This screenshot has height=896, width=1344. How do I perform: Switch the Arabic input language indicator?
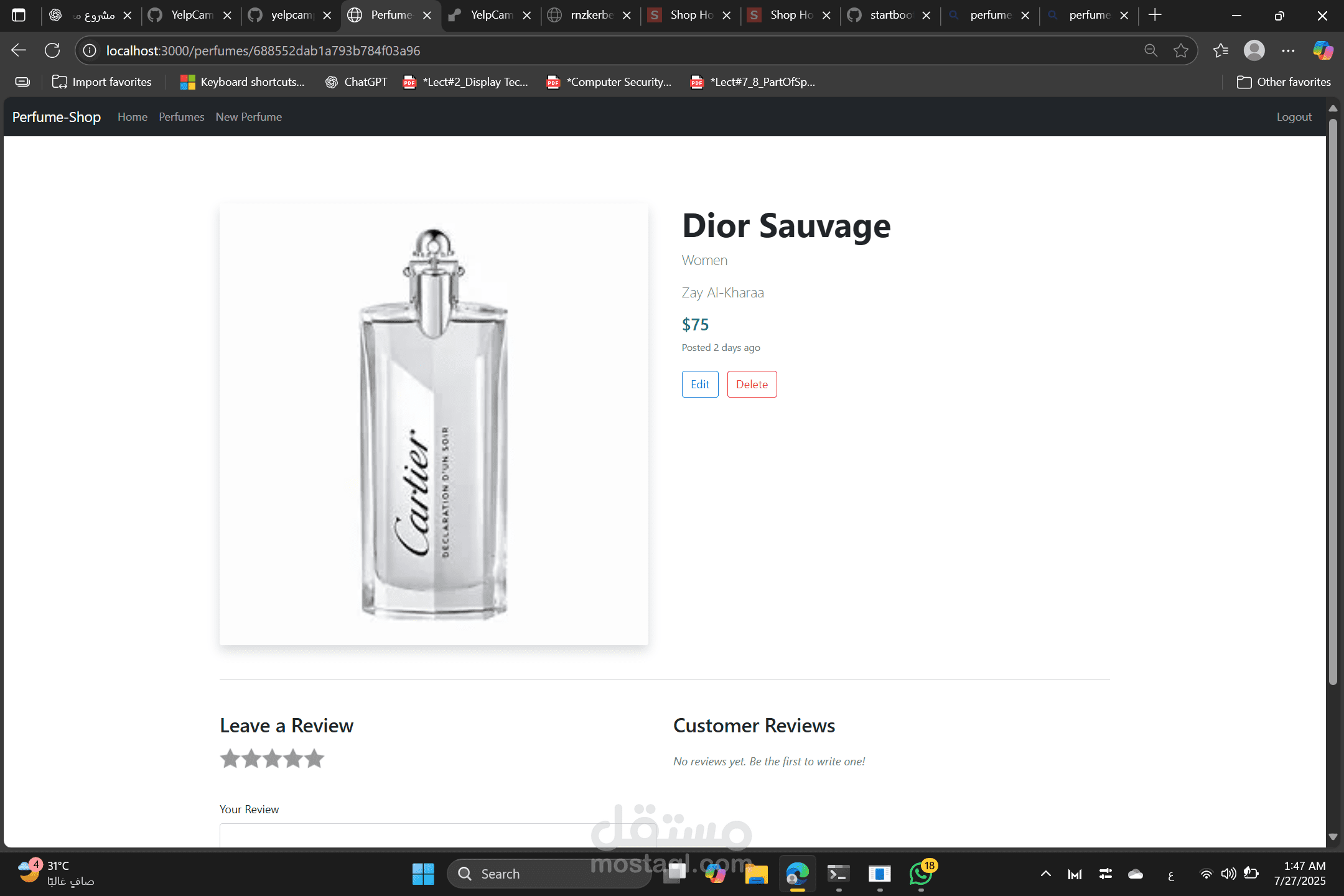pyautogui.click(x=1170, y=875)
